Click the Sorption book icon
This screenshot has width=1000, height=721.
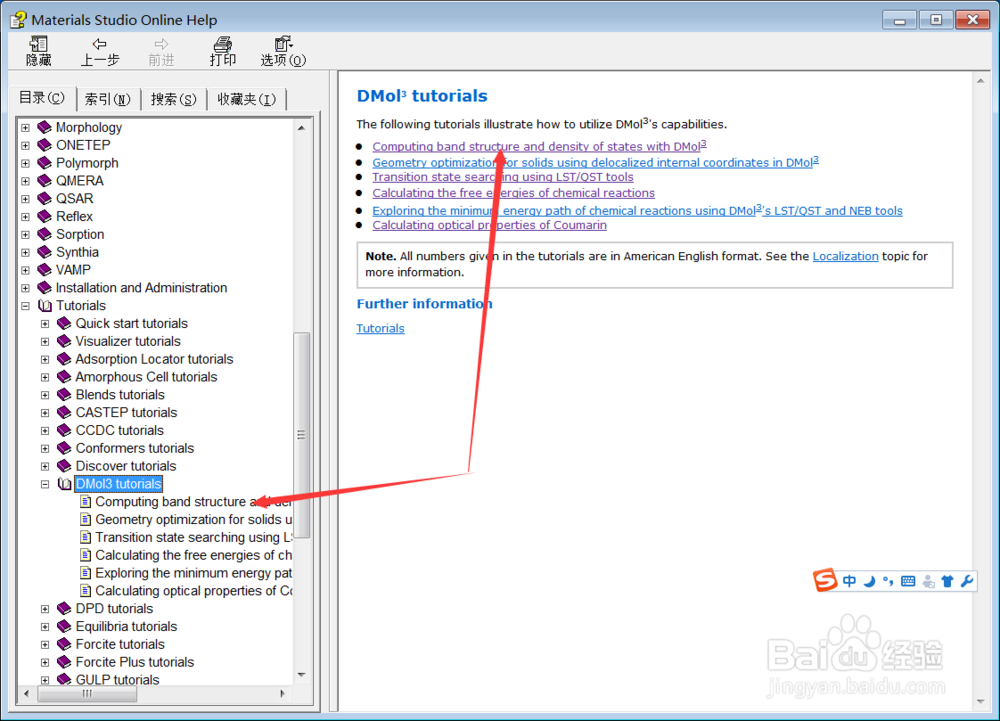coord(44,235)
